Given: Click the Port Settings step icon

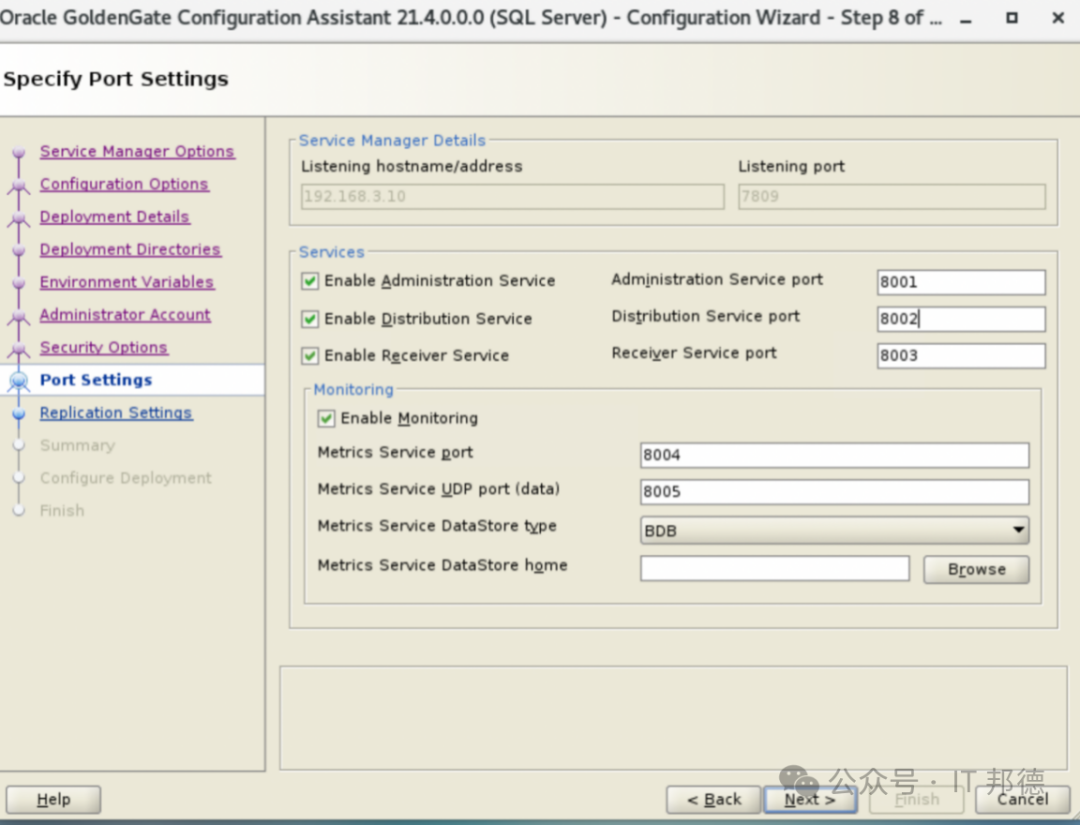Looking at the screenshot, I should [18, 381].
